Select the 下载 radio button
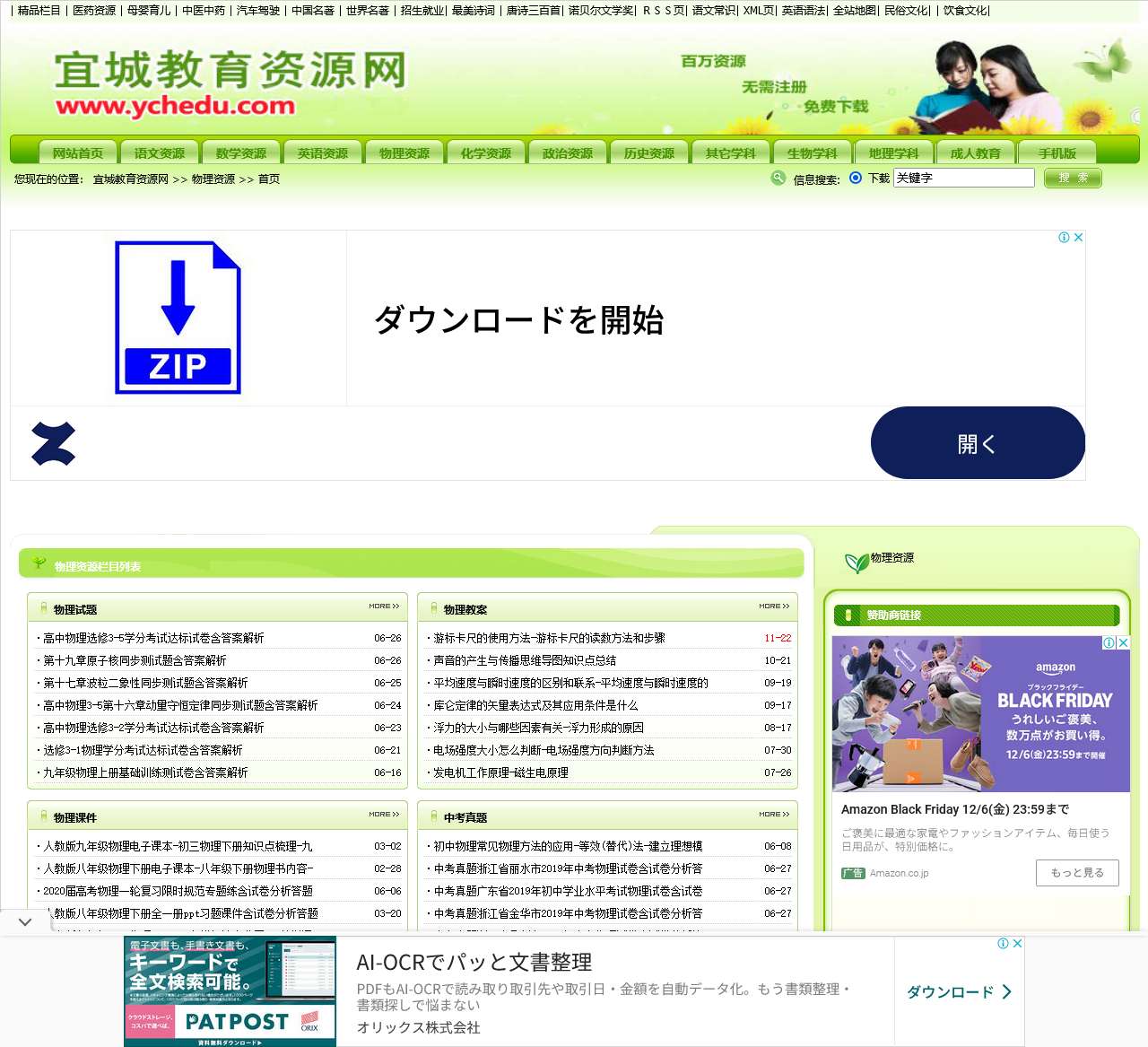This screenshot has height=1047, width=1148. click(x=856, y=178)
